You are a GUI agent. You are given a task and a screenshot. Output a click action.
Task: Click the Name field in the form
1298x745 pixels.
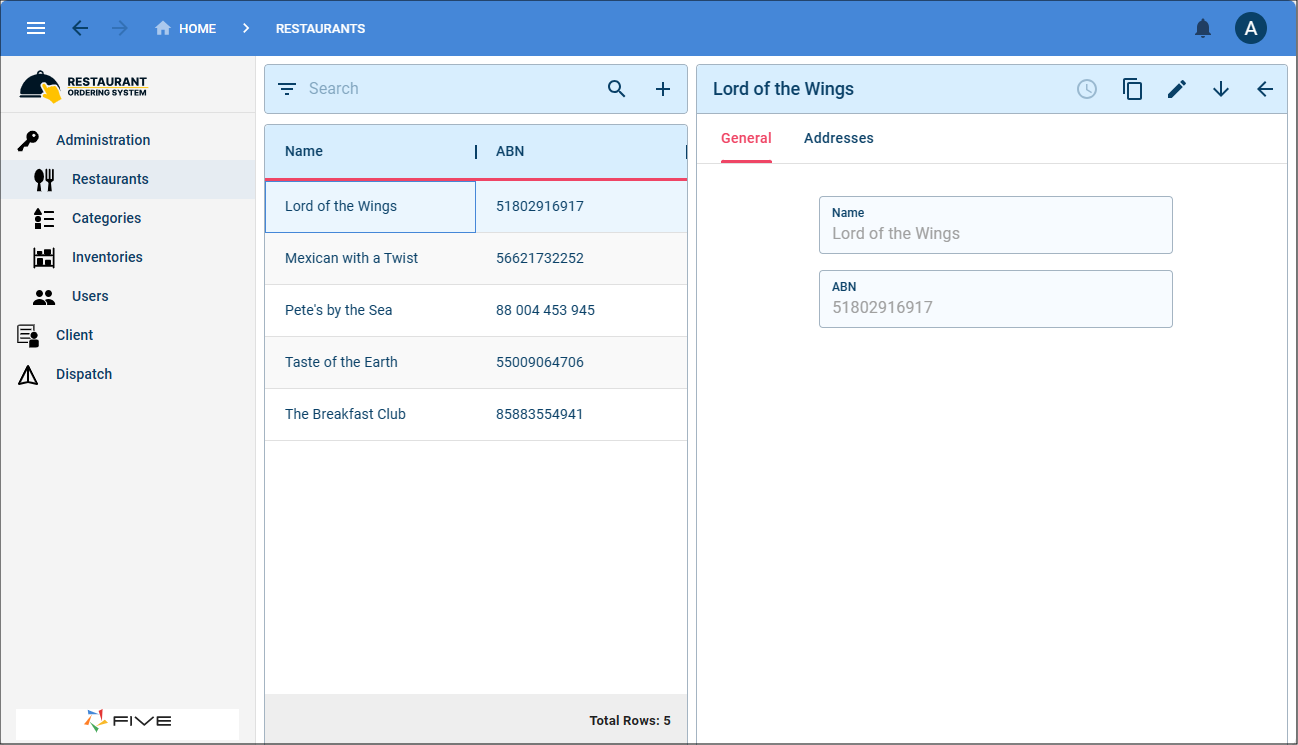pyautogui.click(x=995, y=225)
